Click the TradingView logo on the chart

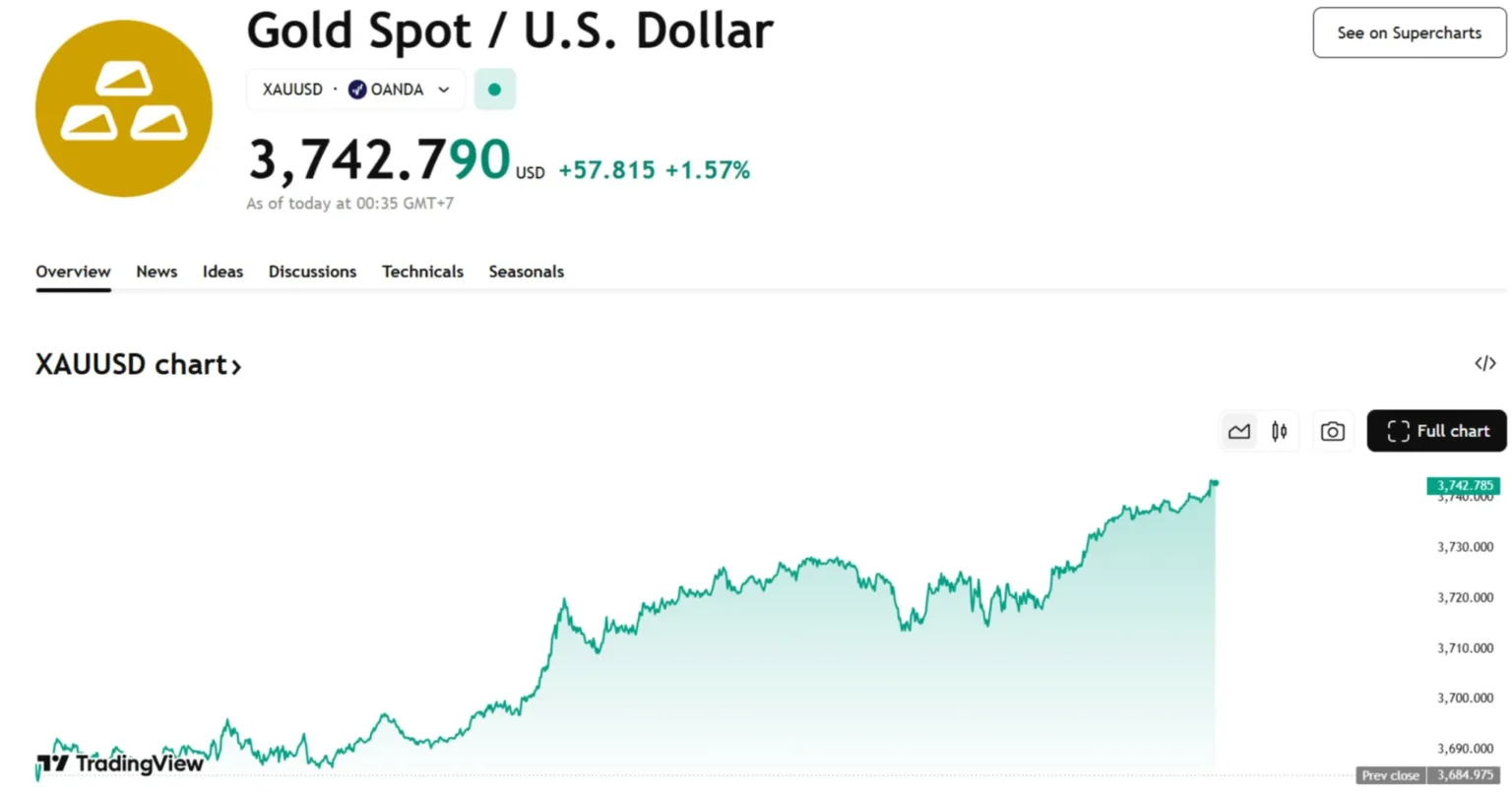[120, 763]
